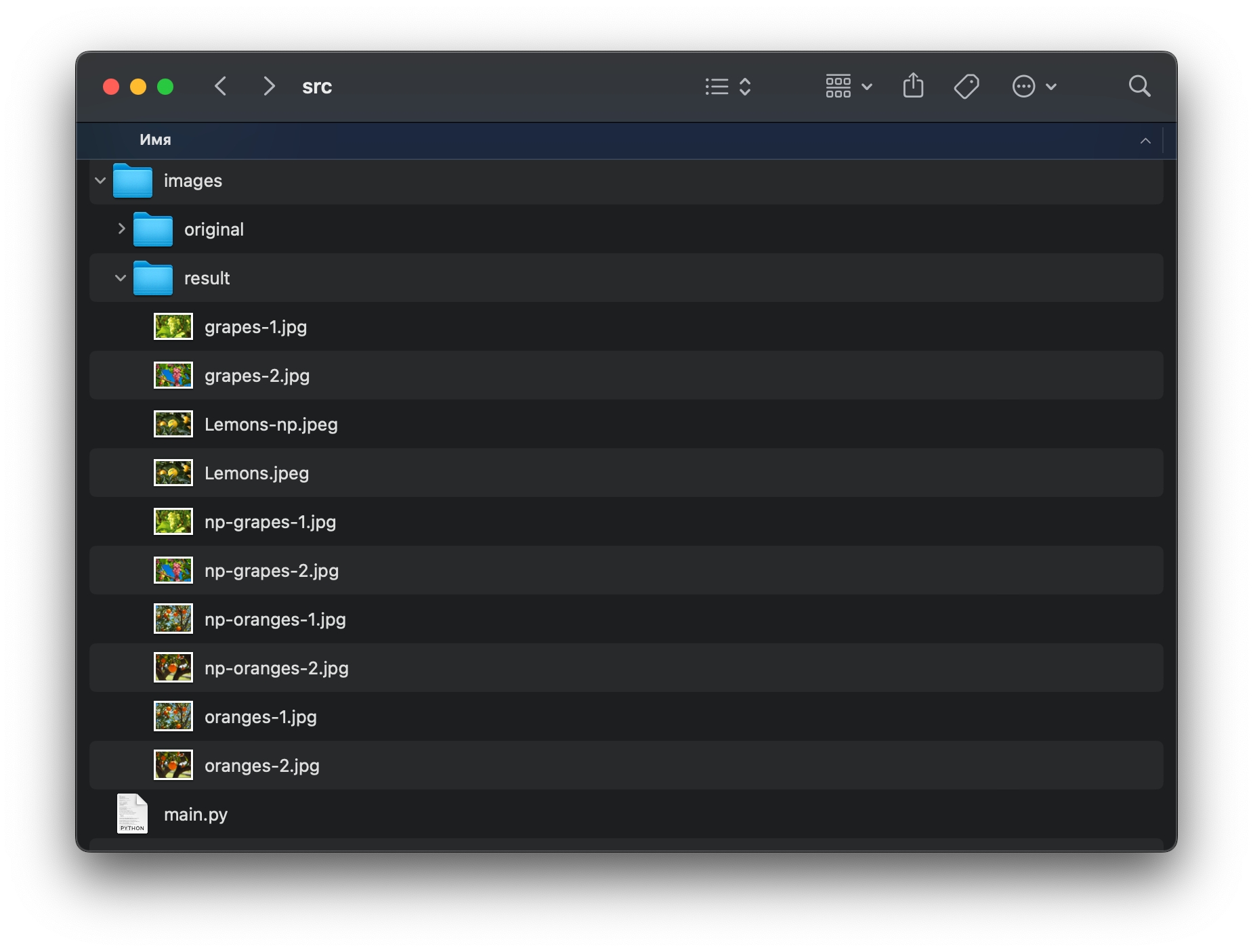Select the images folder icon
1253x952 pixels.
click(132, 180)
